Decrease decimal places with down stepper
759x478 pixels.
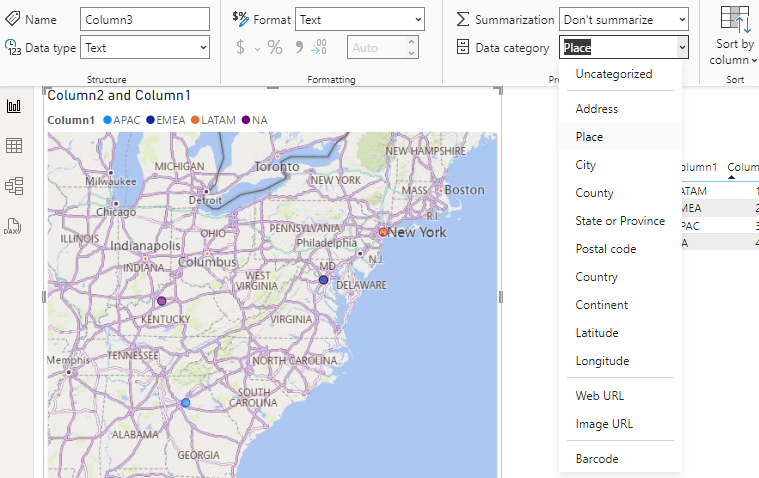[411, 53]
